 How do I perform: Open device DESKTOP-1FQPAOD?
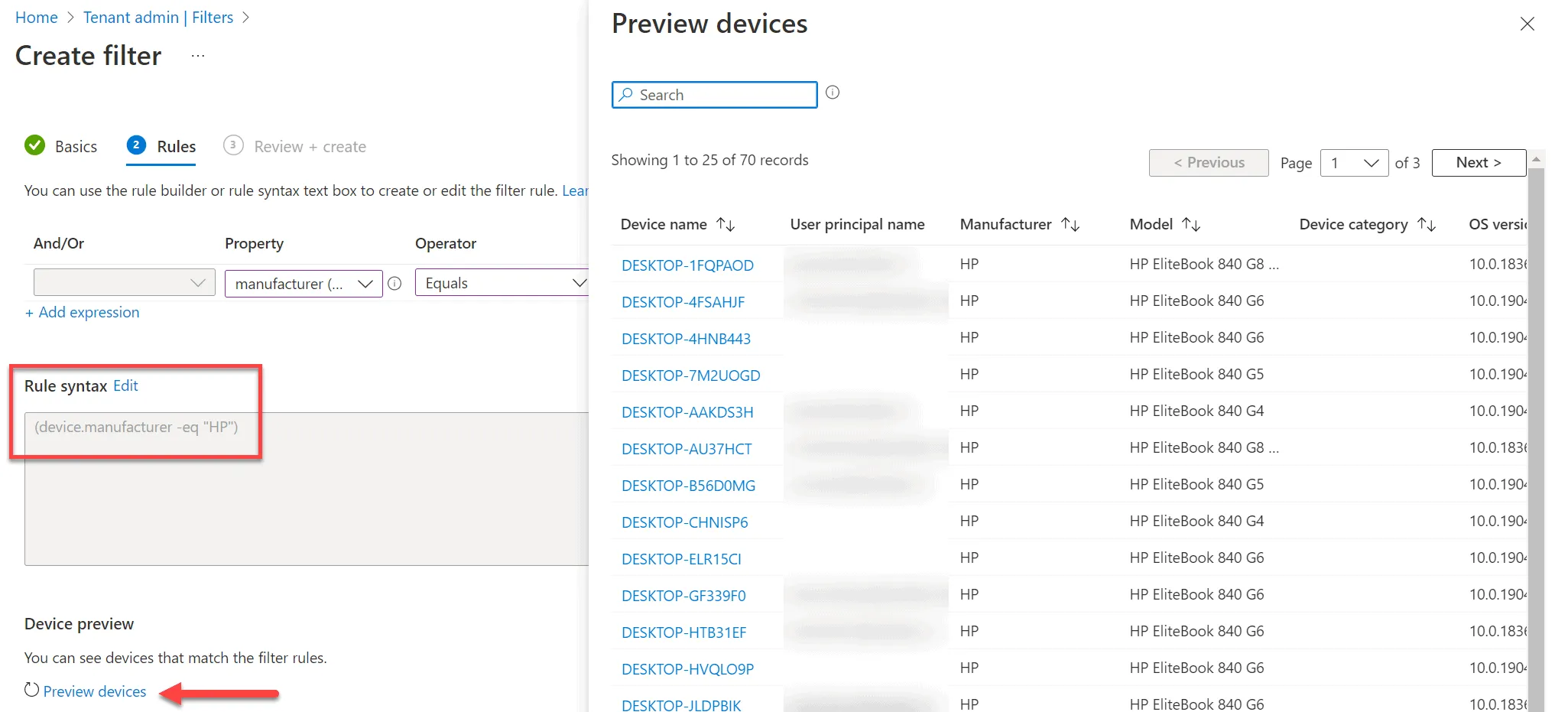(687, 265)
